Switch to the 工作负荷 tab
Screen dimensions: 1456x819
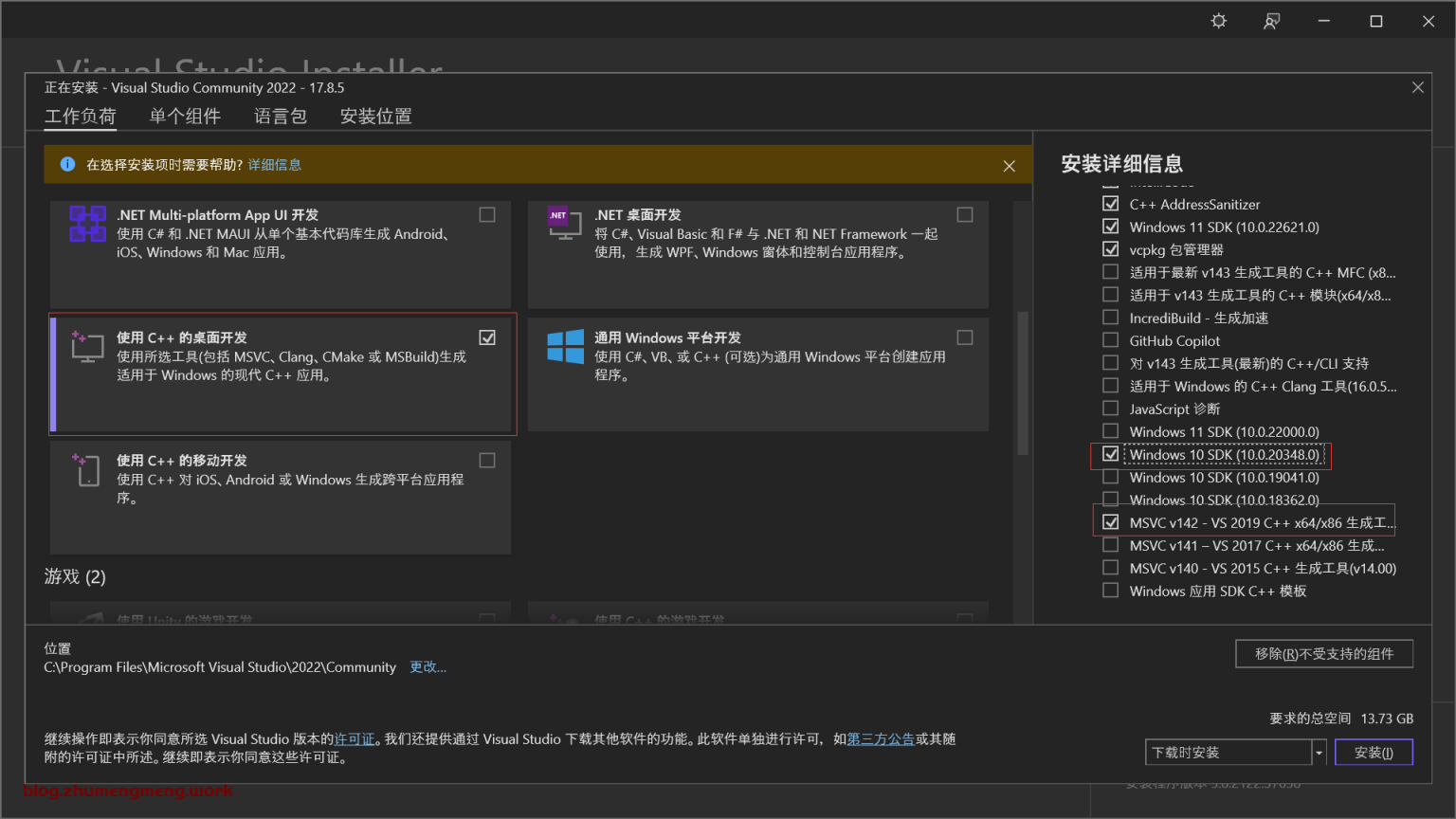coord(81,116)
